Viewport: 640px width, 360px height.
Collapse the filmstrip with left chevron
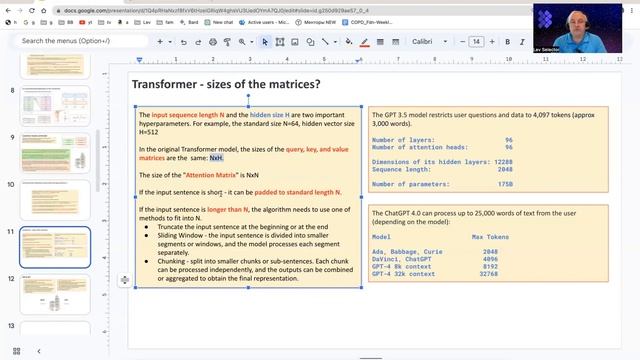coord(39,351)
